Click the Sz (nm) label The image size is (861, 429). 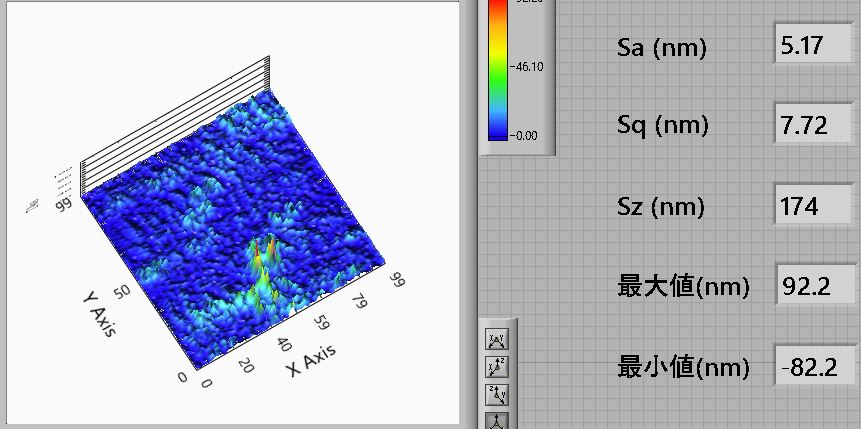(661, 207)
